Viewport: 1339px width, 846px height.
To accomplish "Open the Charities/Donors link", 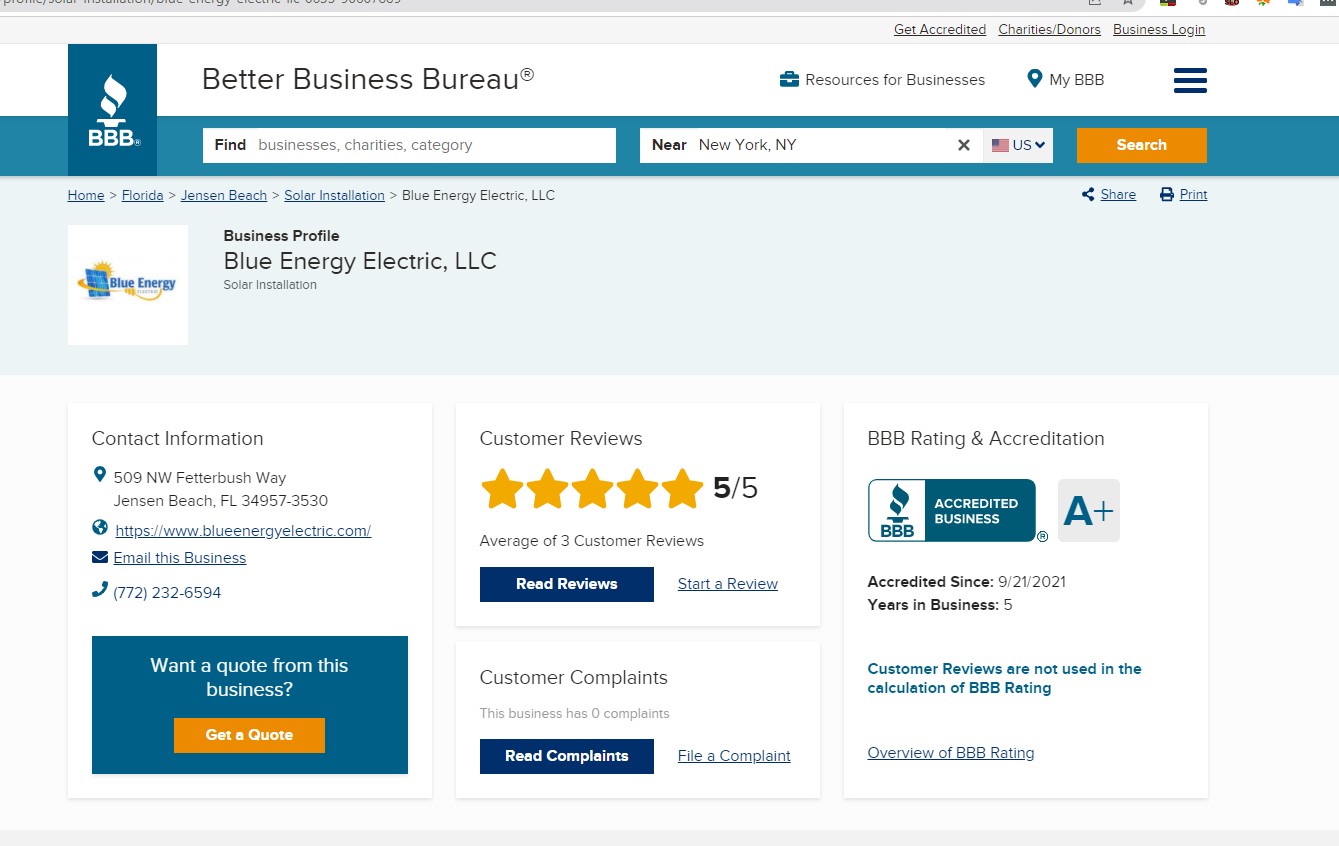I will [x=1049, y=30].
